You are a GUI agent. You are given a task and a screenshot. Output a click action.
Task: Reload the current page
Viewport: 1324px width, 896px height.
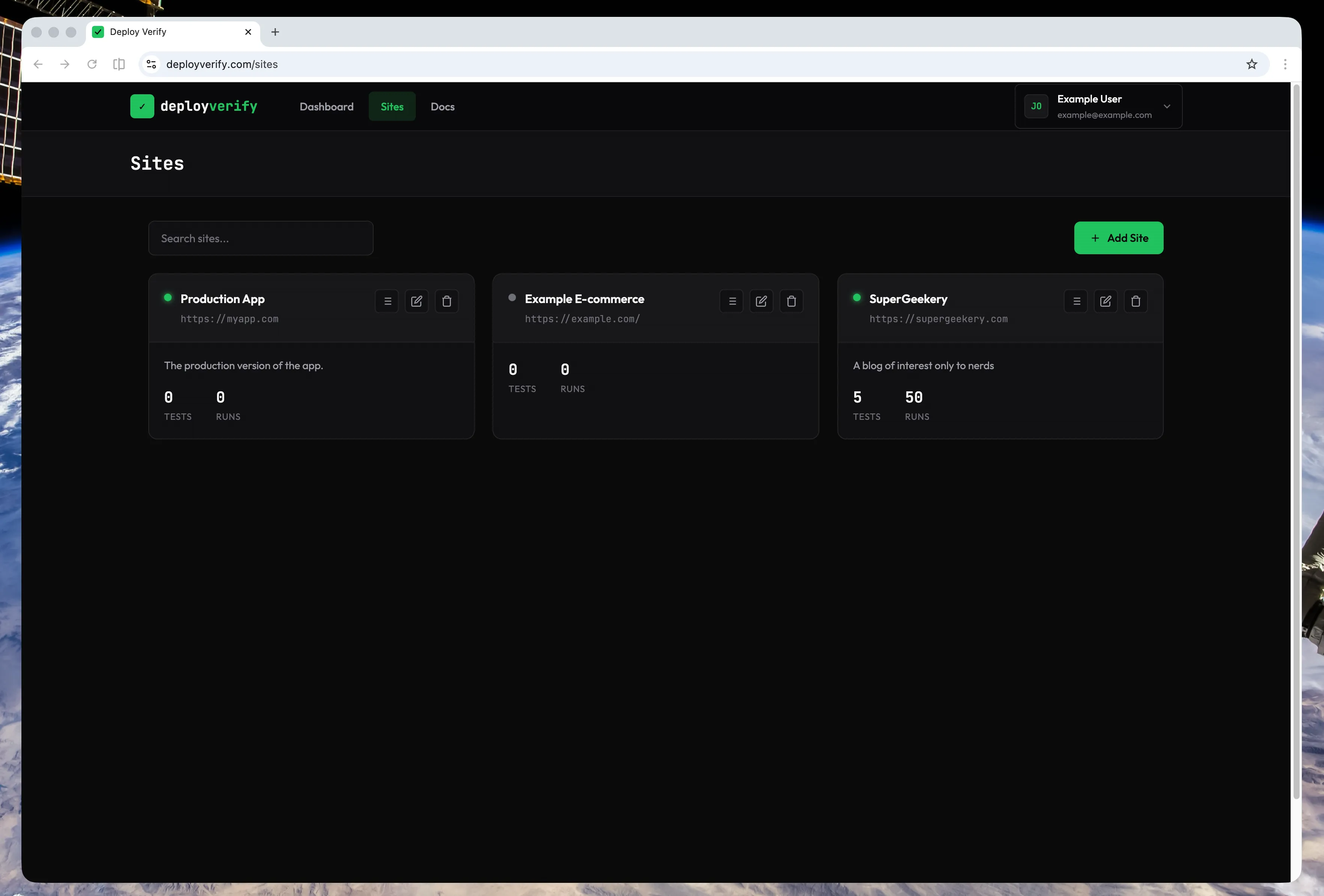click(92, 64)
